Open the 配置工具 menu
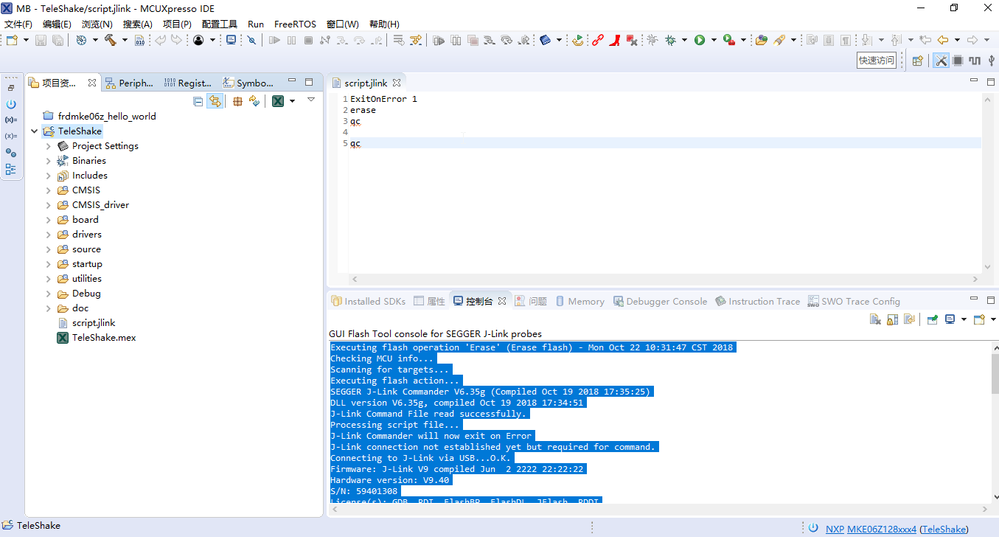 pyautogui.click(x=219, y=24)
